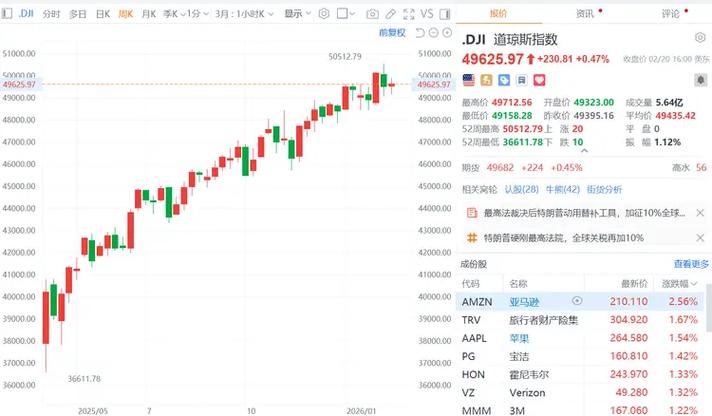
Task: Add .DJI to favorites heart icon
Action: point(539,80)
